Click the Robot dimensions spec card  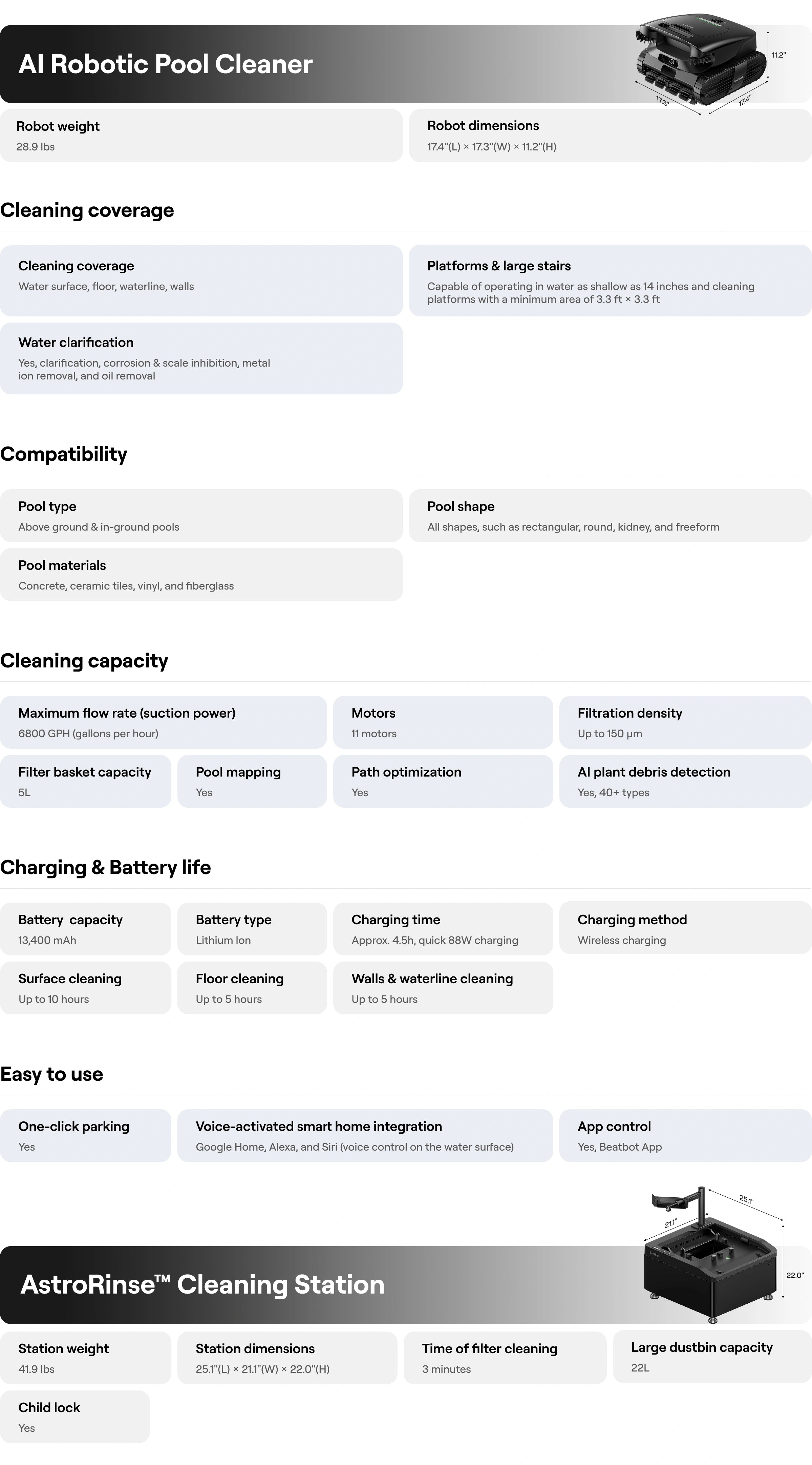(x=610, y=136)
